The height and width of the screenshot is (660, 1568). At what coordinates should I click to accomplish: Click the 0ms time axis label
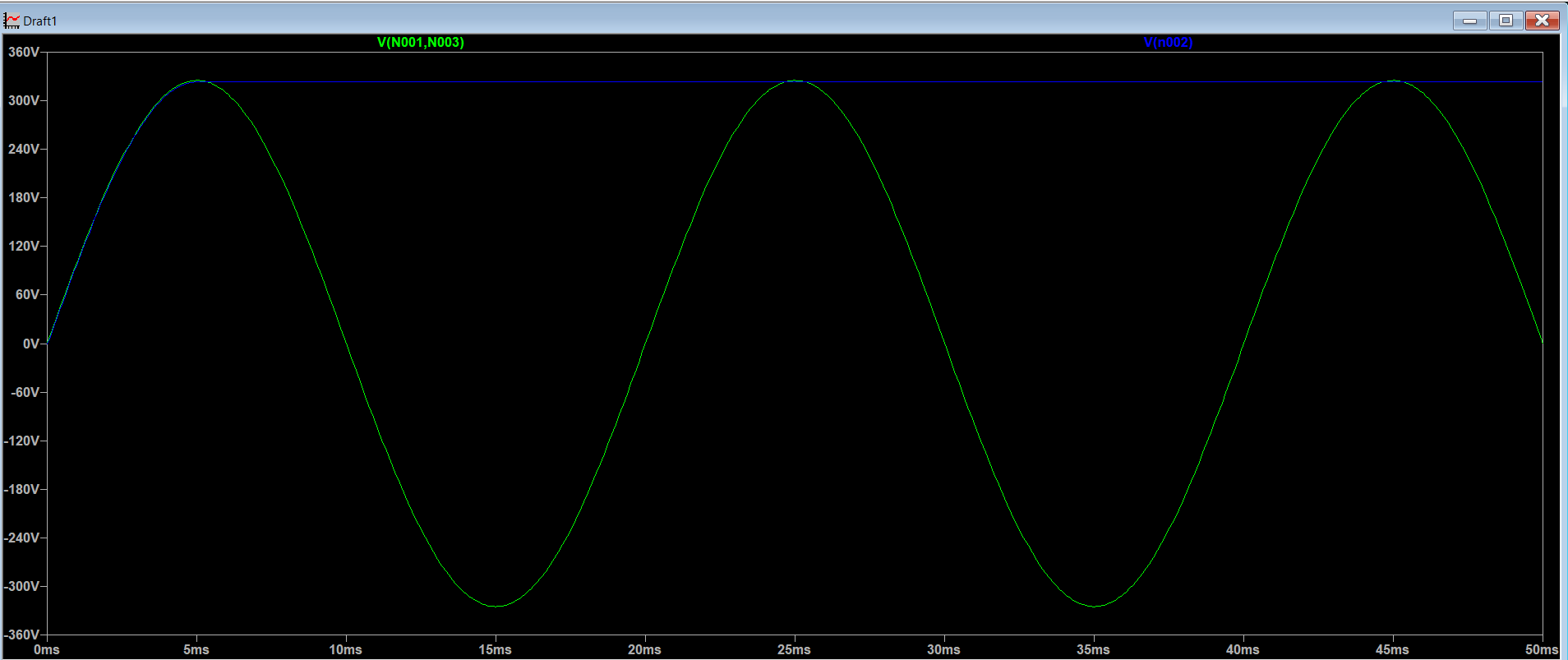(47, 649)
